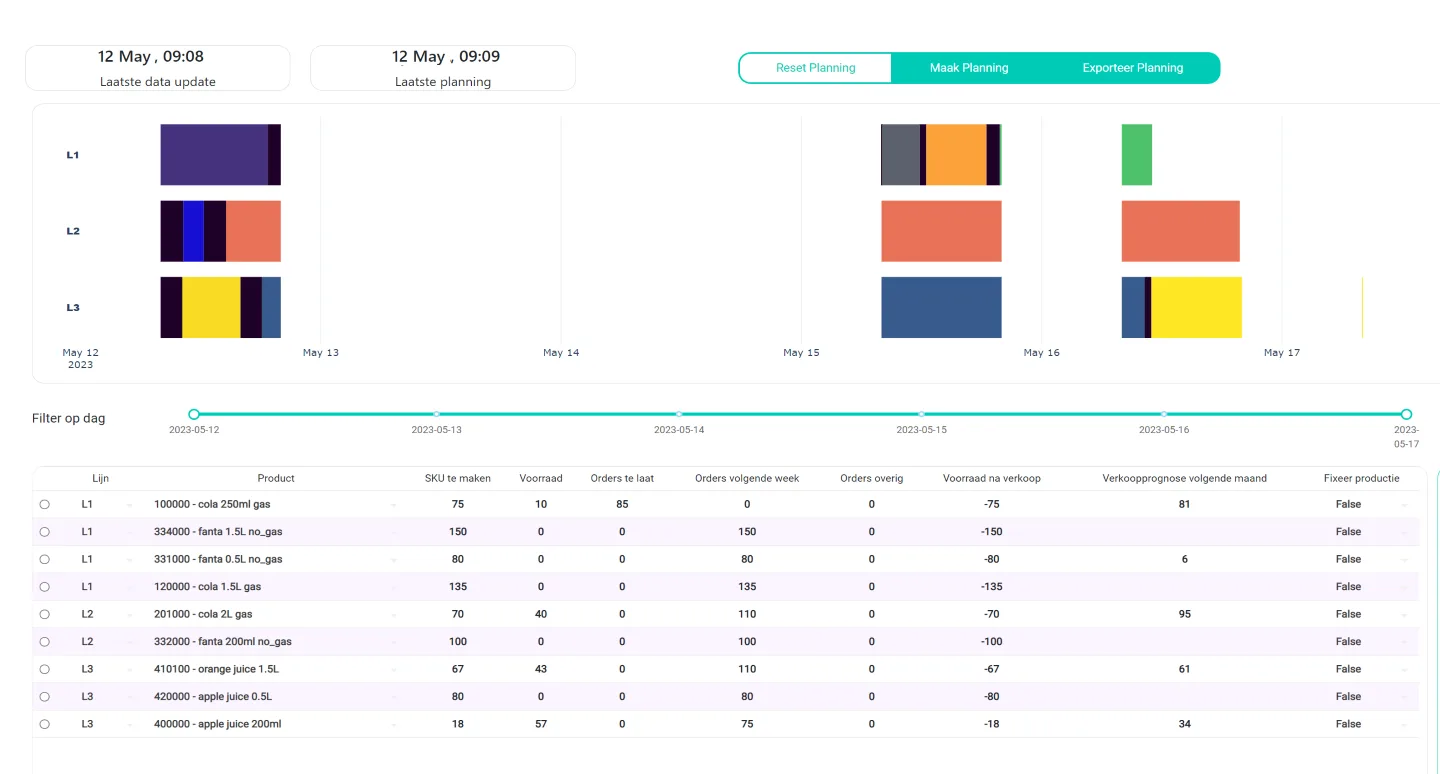Viewport: 1440px width, 774px height.
Task: Click the Exporteer Planning button
Action: [1133, 68]
